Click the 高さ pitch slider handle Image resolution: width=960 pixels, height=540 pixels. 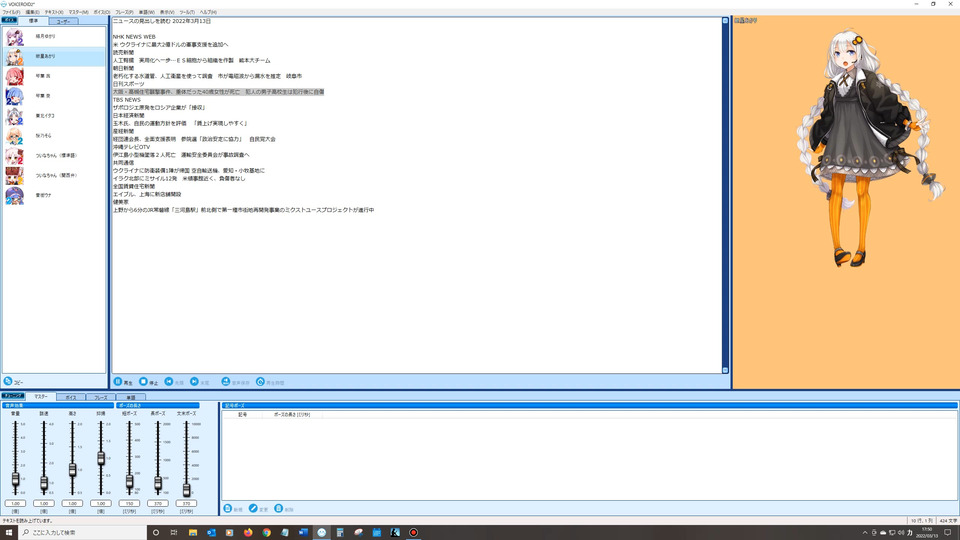(x=72, y=470)
